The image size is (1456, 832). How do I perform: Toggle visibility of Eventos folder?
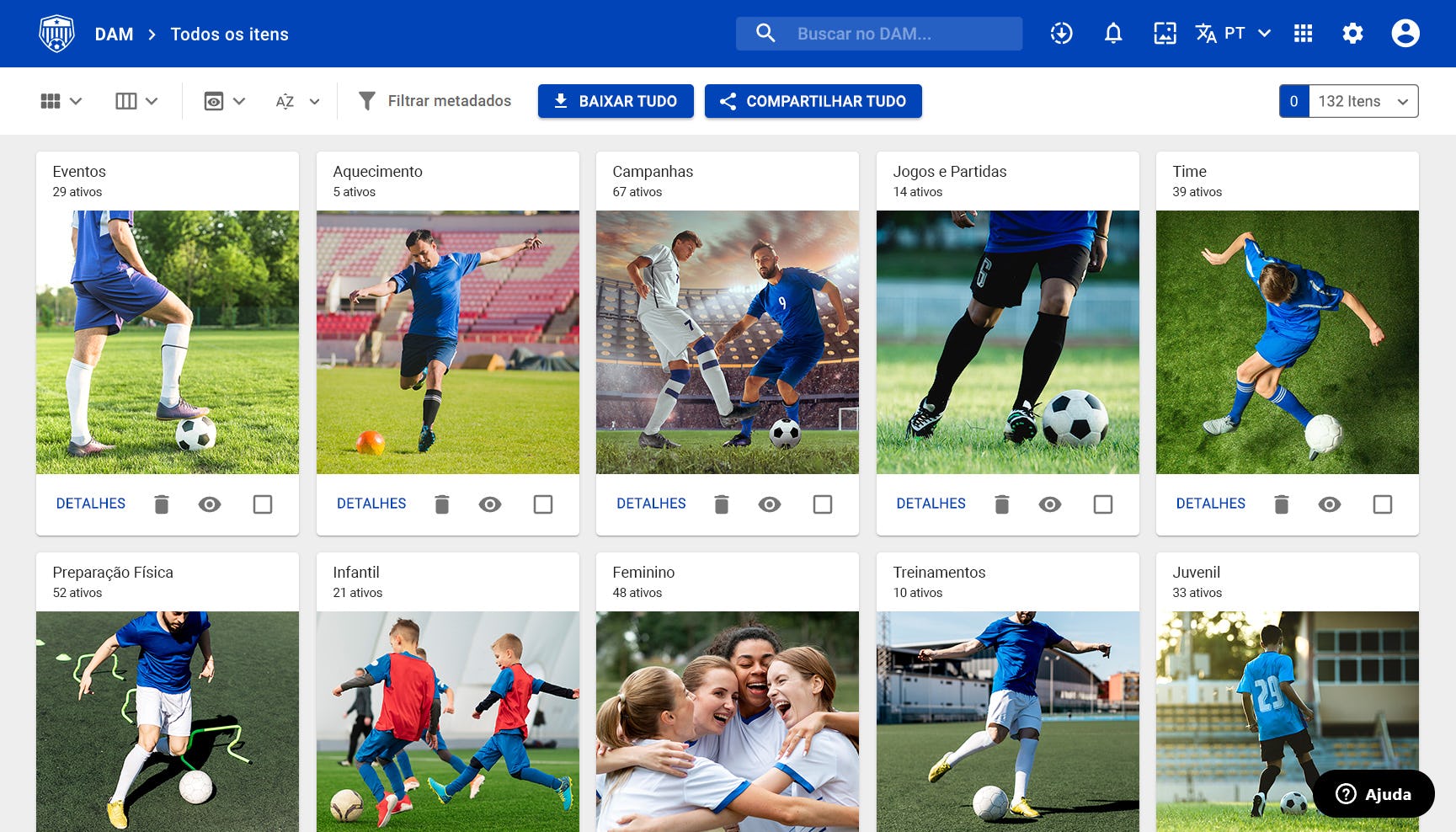pyautogui.click(x=210, y=504)
